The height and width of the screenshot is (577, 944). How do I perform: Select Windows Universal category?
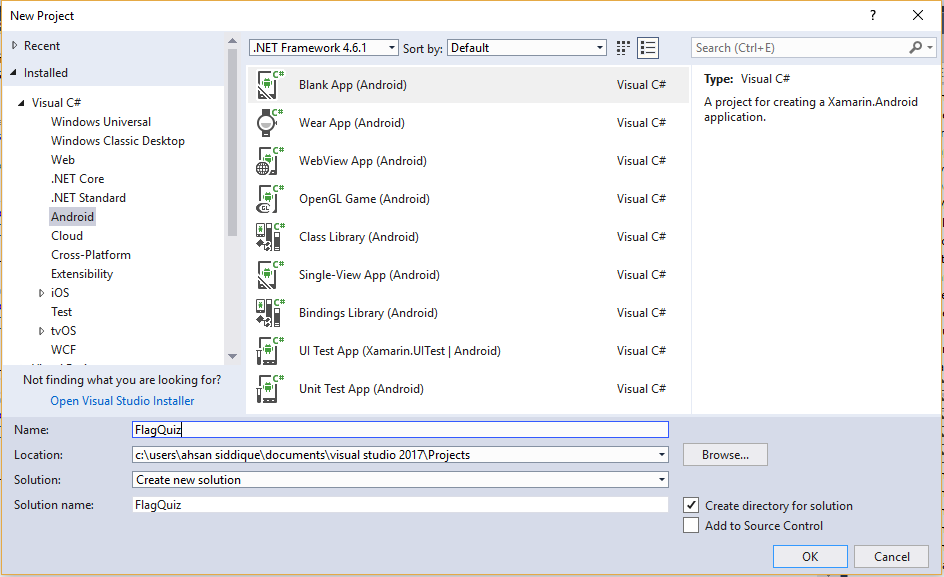pyautogui.click(x=101, y=122)
